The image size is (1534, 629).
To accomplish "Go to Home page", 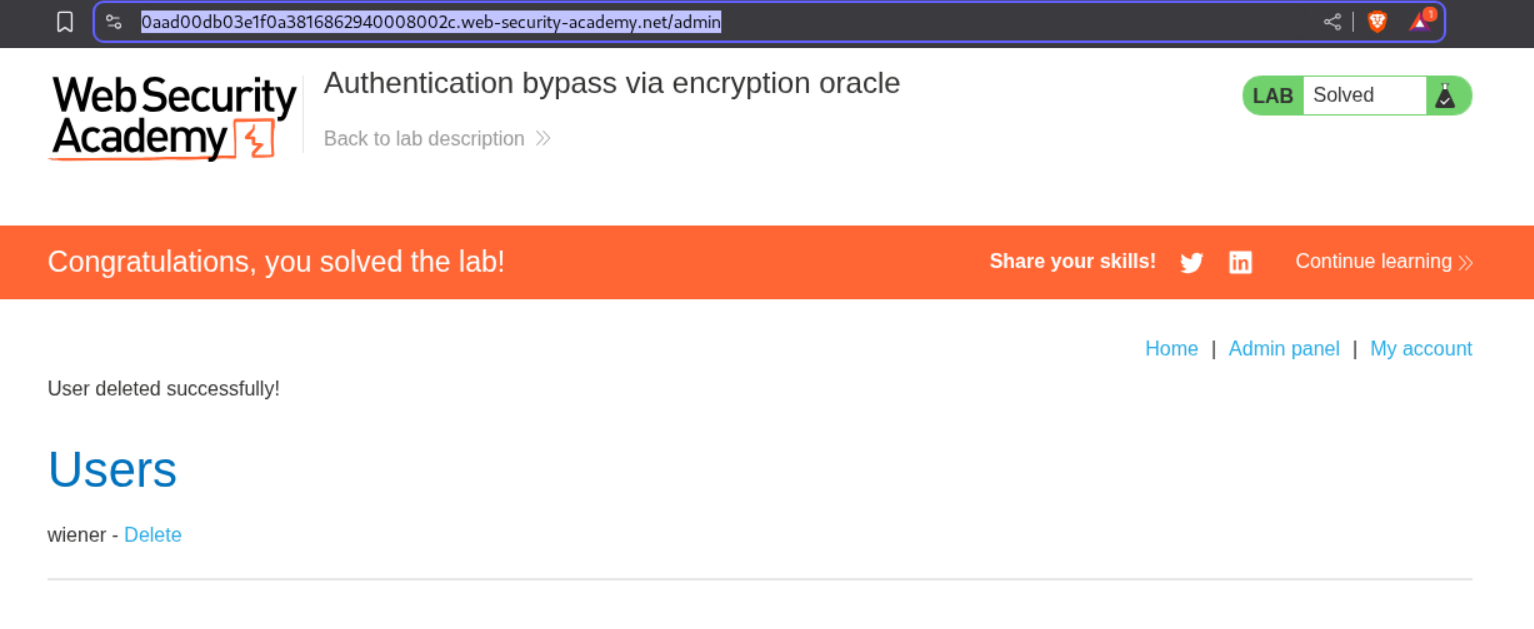I will (x=1171, y=348).
